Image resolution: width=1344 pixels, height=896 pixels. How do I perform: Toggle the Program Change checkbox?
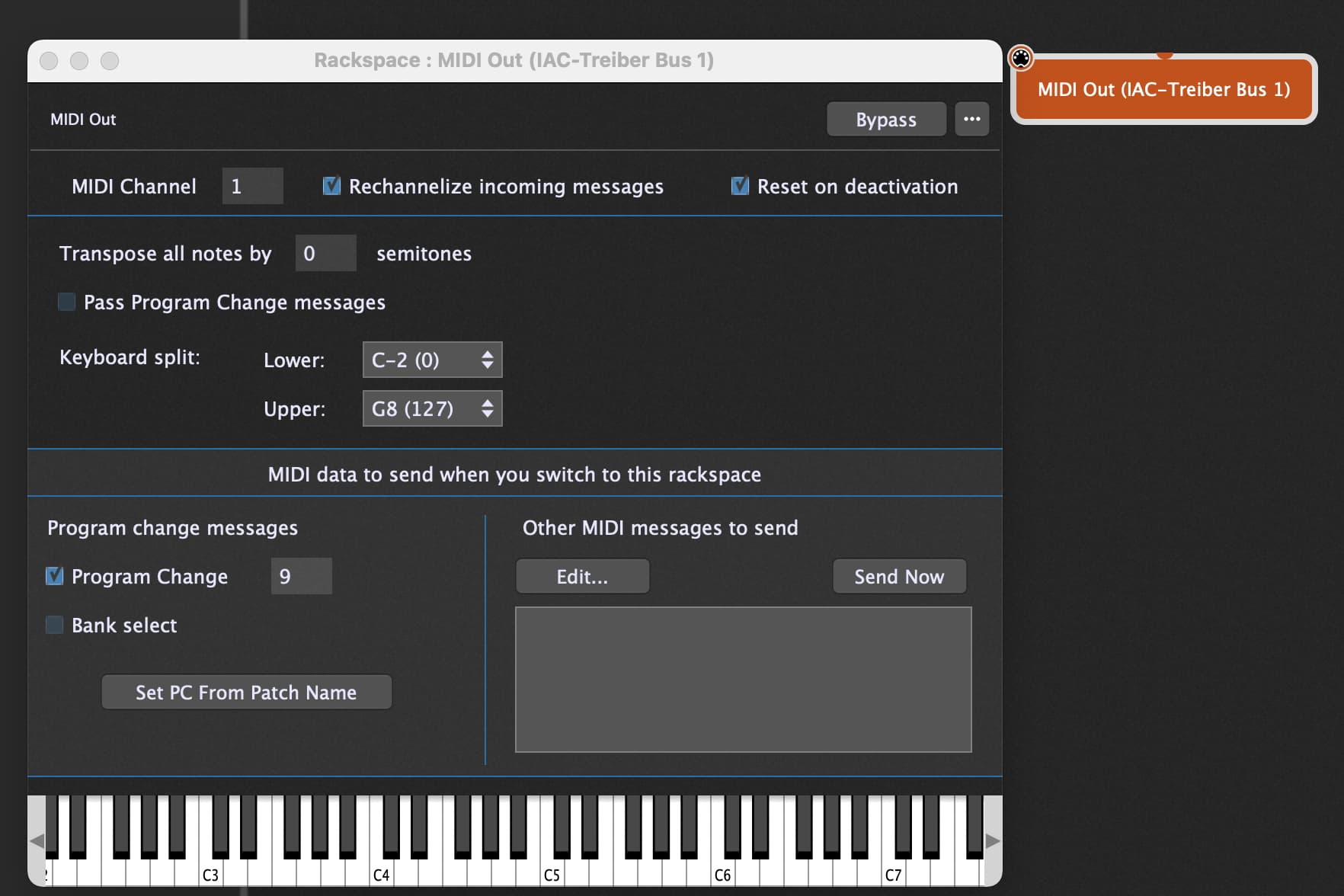(x=55, y=576)
